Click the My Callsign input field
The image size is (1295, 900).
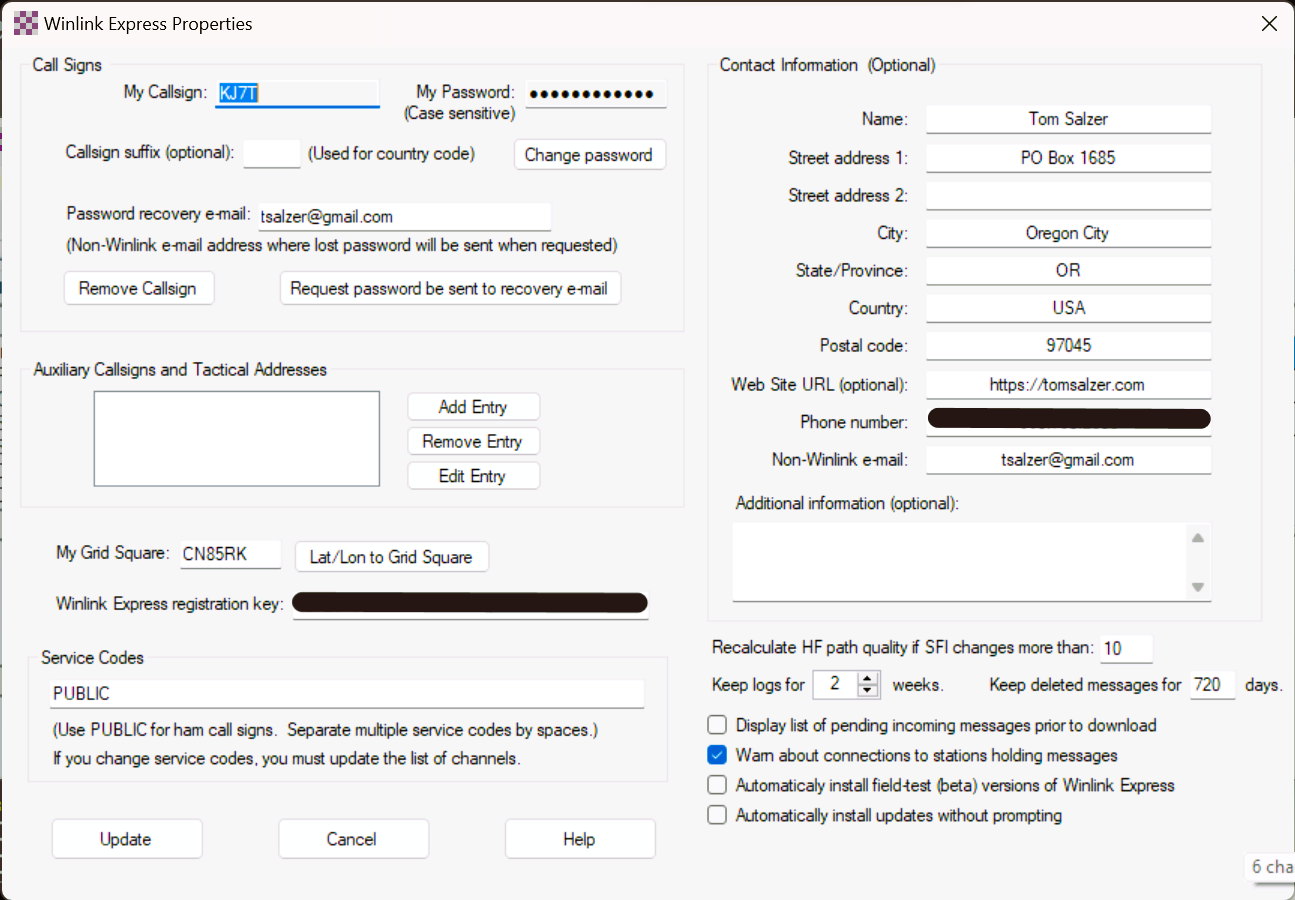[x=296, y=92]
